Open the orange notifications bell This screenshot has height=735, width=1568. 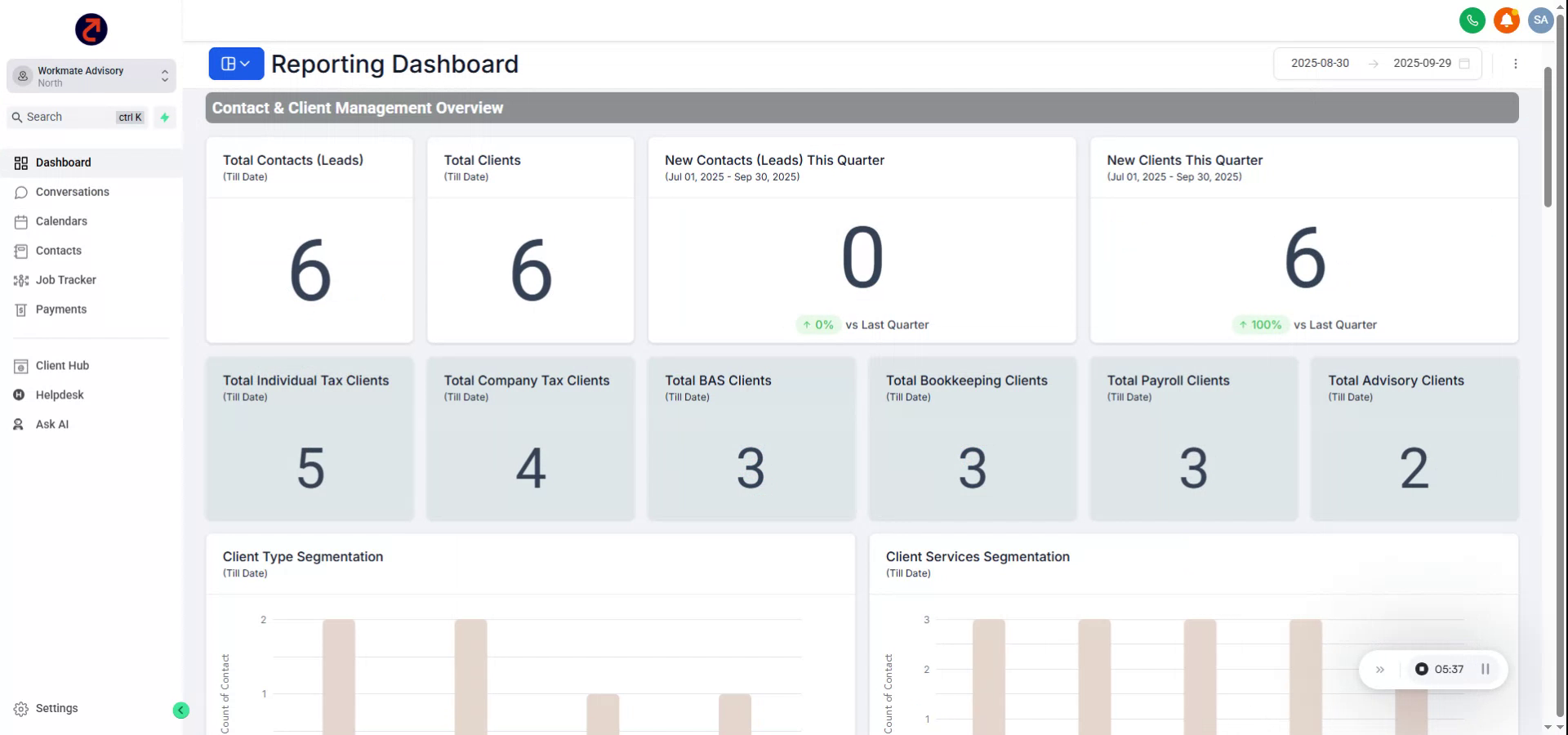pos(1506,20)
